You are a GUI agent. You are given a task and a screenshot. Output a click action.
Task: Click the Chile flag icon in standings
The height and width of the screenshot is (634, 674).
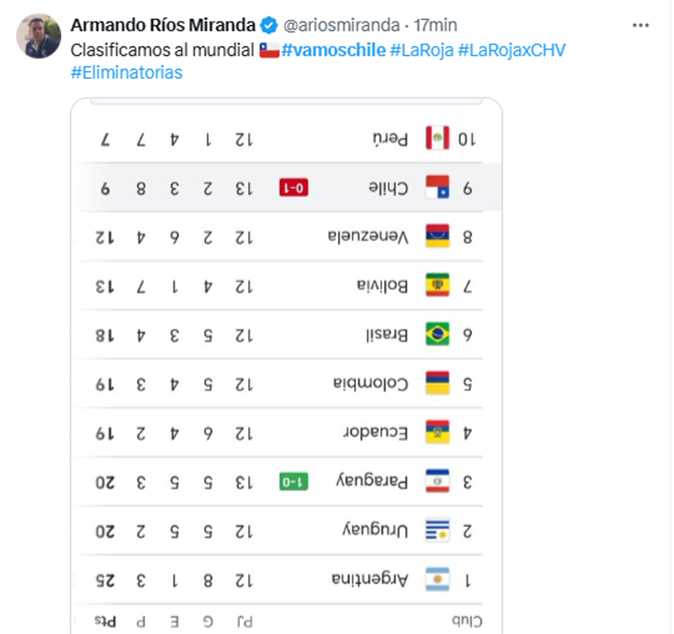(438, 187)
